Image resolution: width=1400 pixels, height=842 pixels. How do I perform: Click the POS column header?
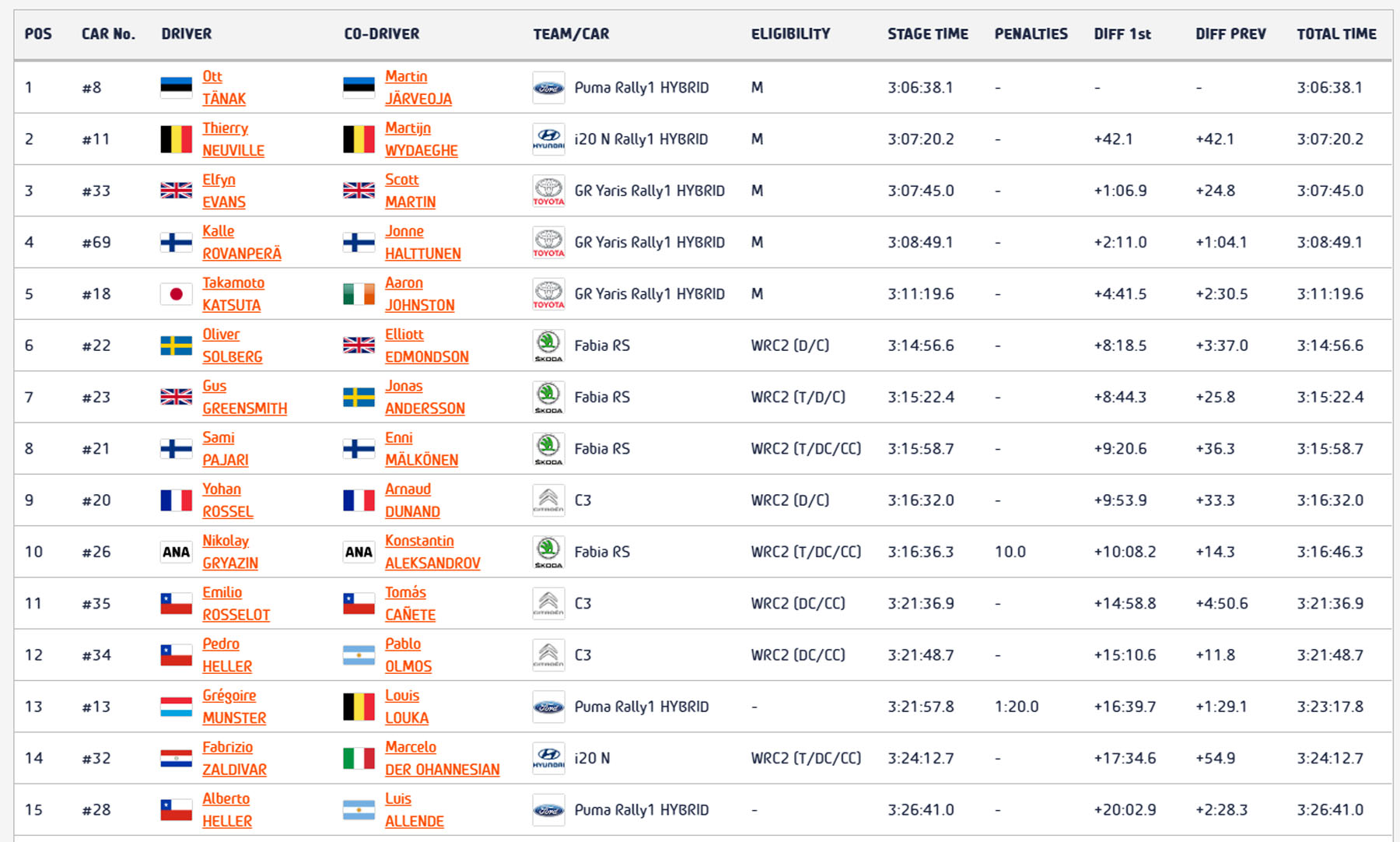(x=38, y=33)
